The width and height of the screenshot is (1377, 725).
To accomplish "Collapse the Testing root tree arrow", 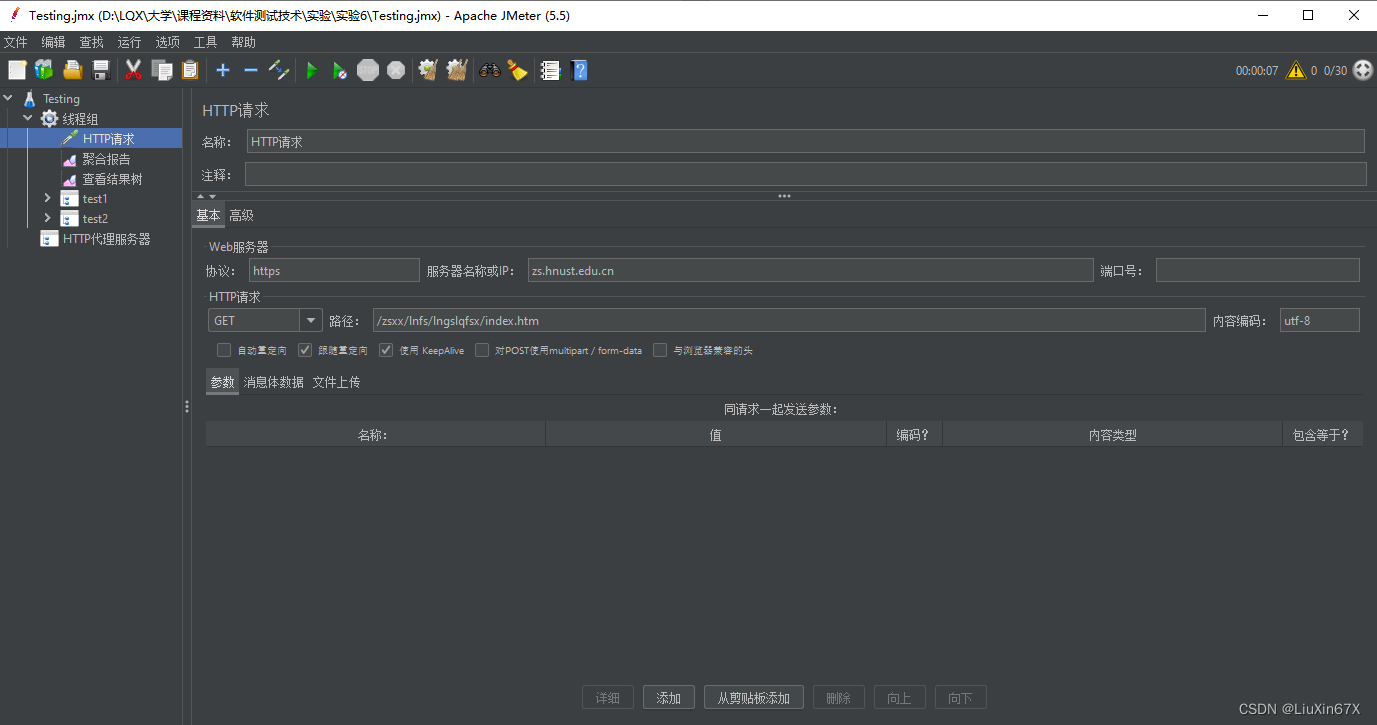I will click(x=9, y=98).
